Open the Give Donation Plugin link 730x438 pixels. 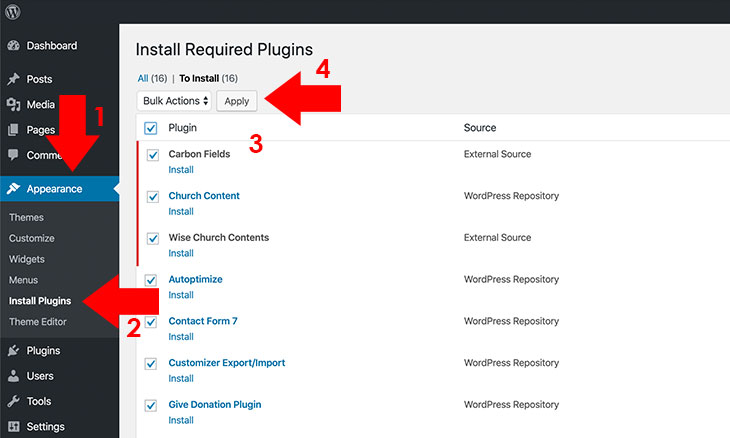coord(215,404)
